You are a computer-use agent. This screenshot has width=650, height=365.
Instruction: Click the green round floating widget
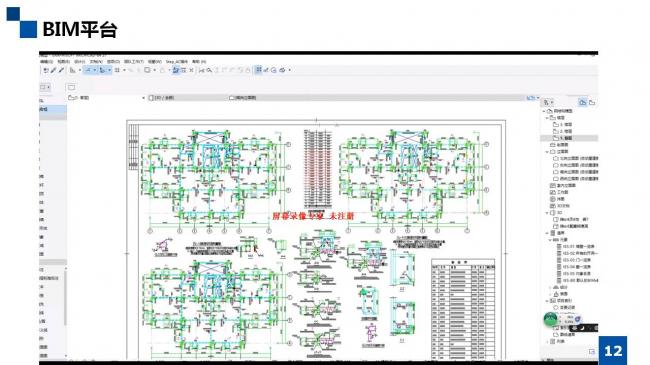[x=551, y=319]
